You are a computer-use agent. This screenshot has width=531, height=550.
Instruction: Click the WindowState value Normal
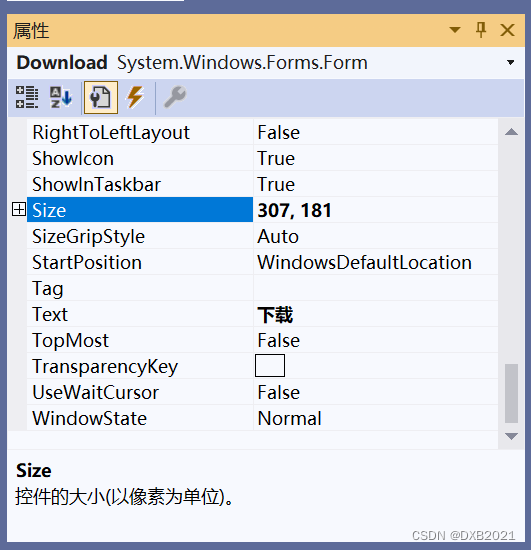coord(375,418)
